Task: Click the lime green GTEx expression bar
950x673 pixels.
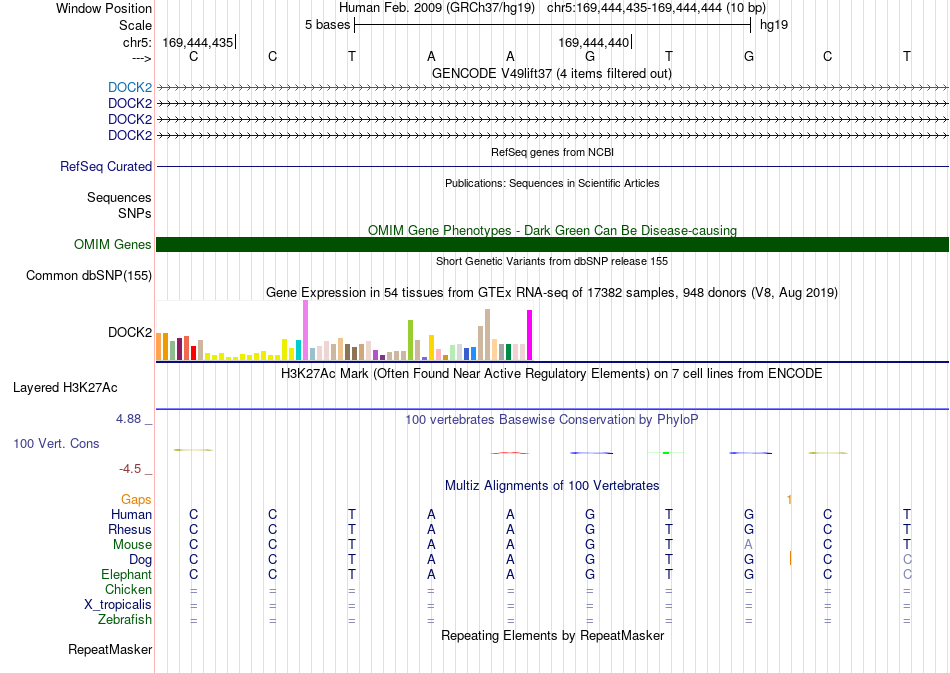Action: (410, 340)
